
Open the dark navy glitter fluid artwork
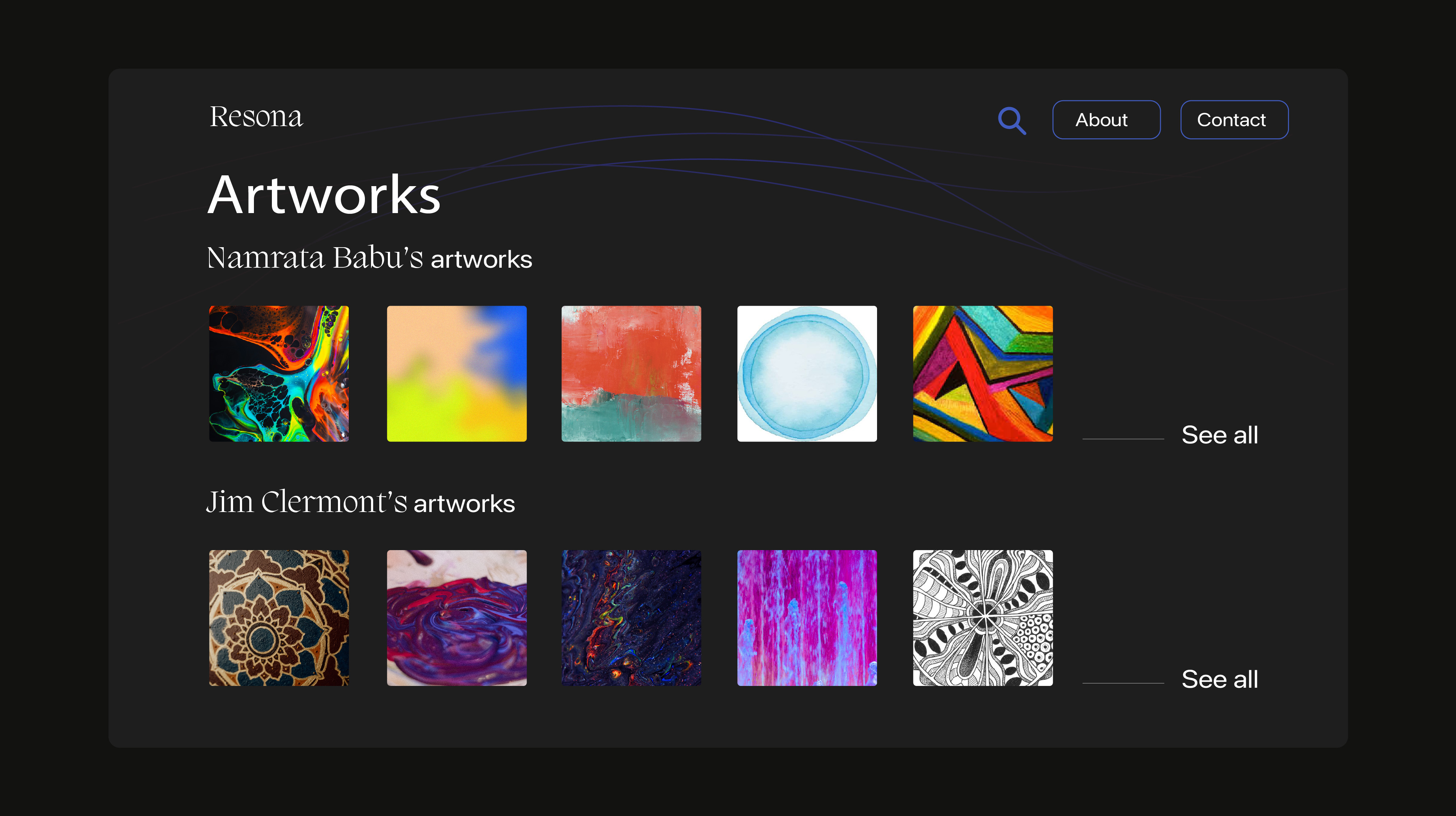click(x=631, y=618)
